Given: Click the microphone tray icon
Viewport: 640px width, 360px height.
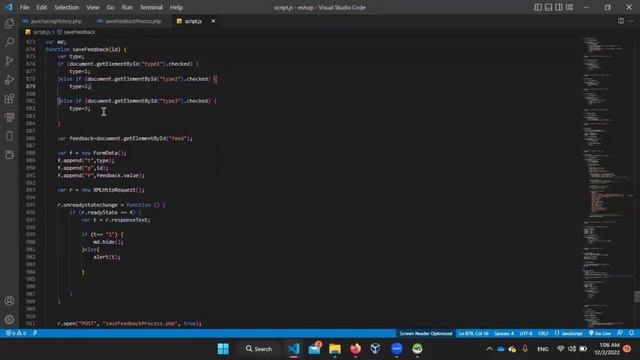Looking at the screenshot, I should click(525, 349).
